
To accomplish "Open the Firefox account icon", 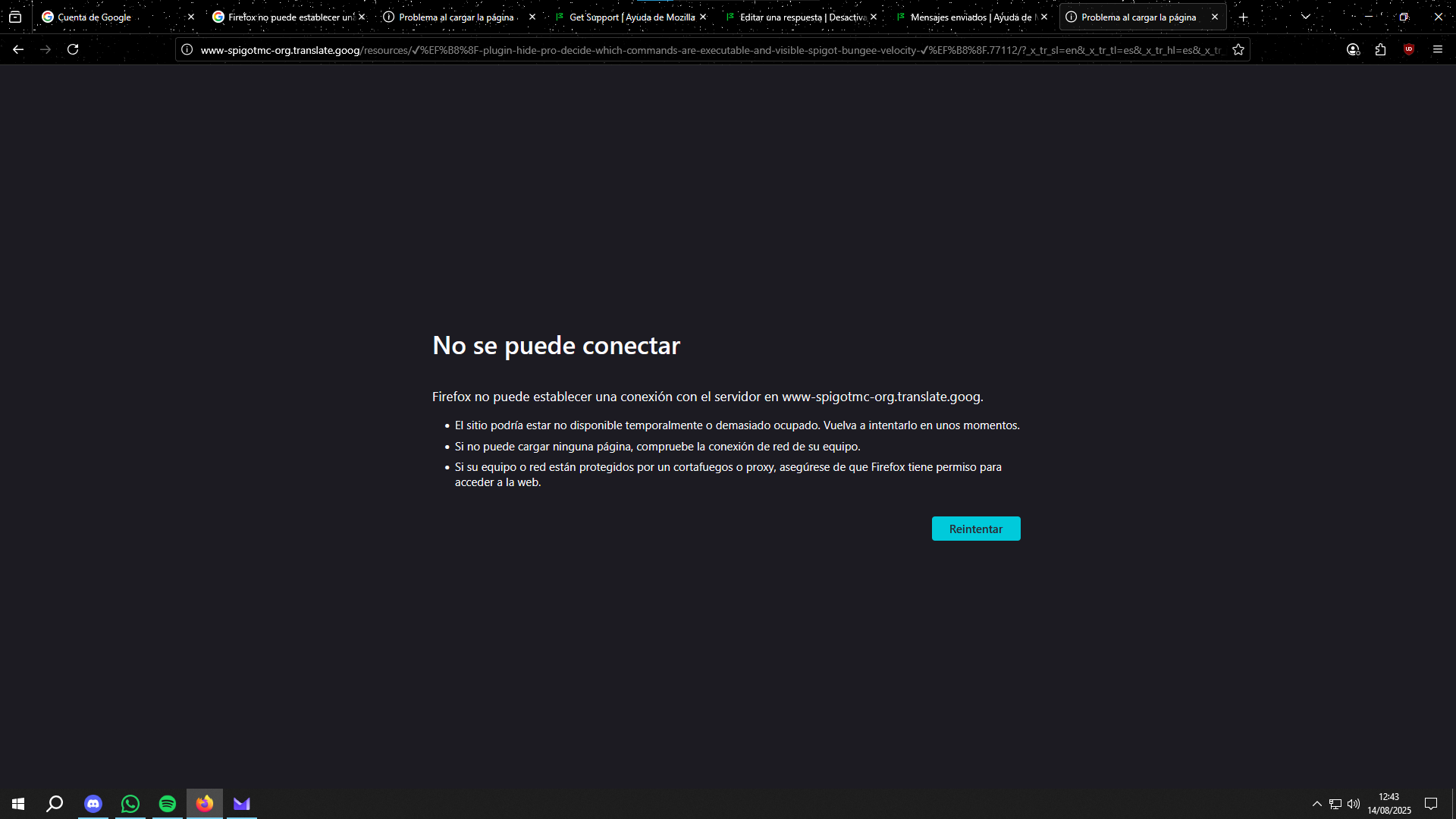I will [x=1353, y=49].
